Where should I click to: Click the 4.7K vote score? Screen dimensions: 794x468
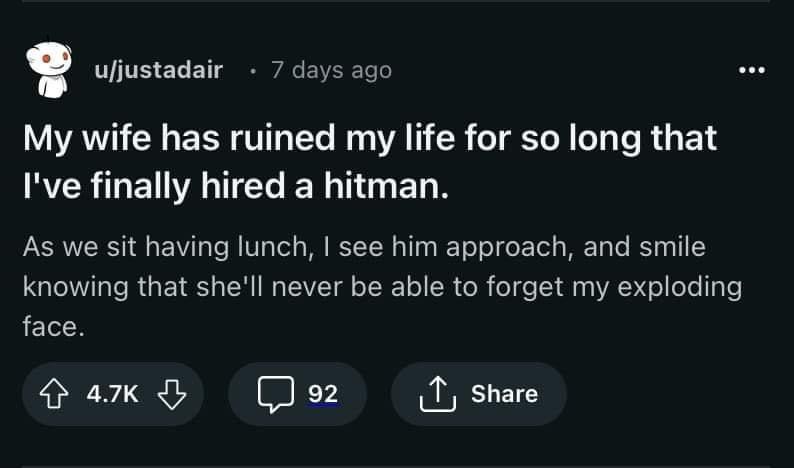coord(114,394)
